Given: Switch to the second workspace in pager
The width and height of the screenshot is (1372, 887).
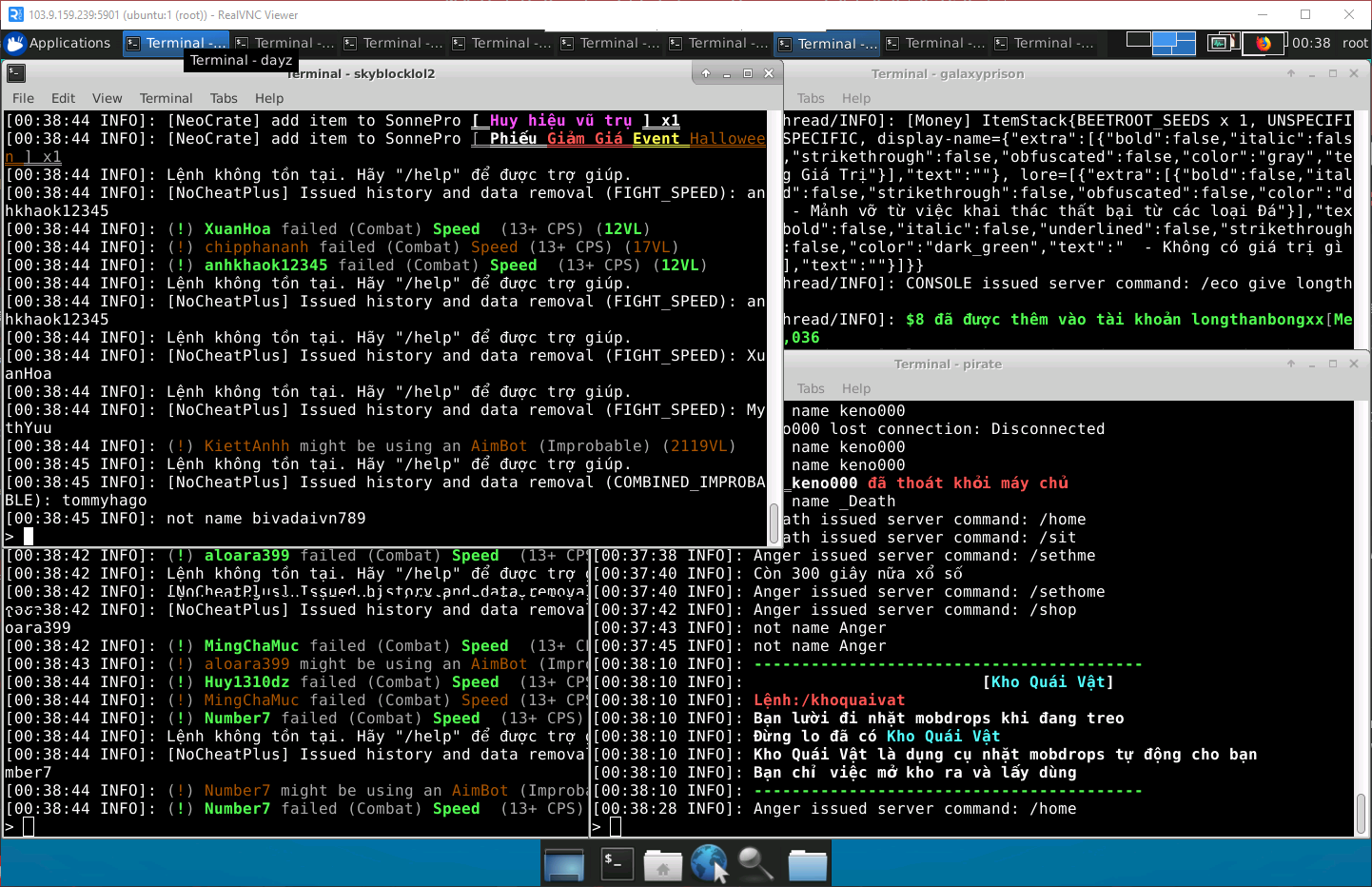Looking at the screenshot, I should pyautogui.click(x=1174, y=43).
